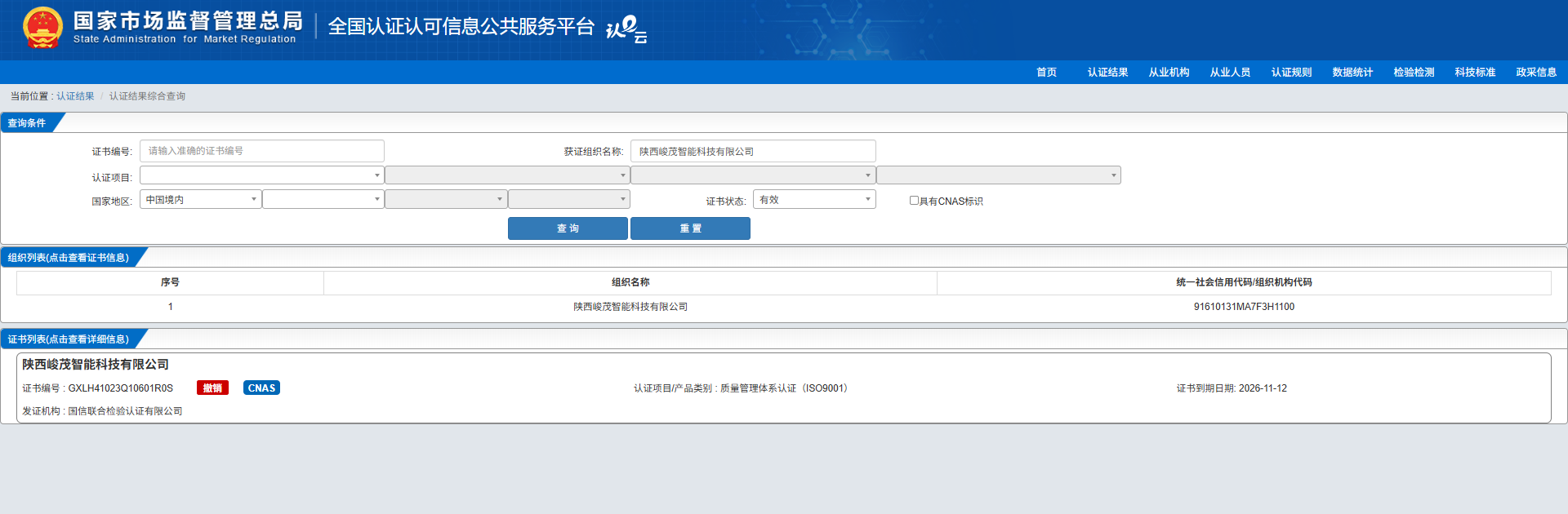Image resolution: width=1568 pixels, height=514 pixels.
Task: Click the 组织名称 column header
Action: click(630, 282)
